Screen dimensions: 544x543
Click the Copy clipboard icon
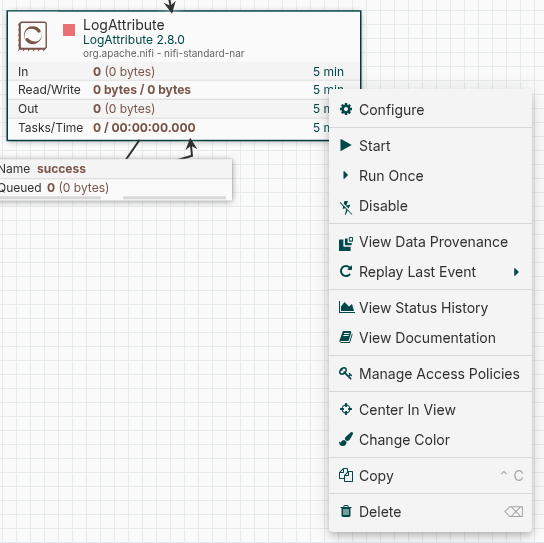346,475
